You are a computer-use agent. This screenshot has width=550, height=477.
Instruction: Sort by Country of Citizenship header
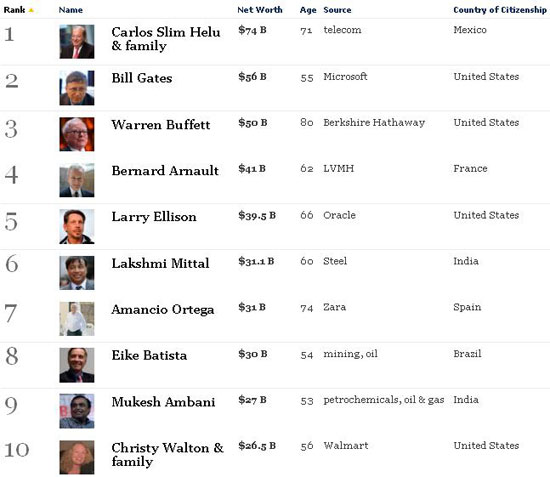pos(500,10)
